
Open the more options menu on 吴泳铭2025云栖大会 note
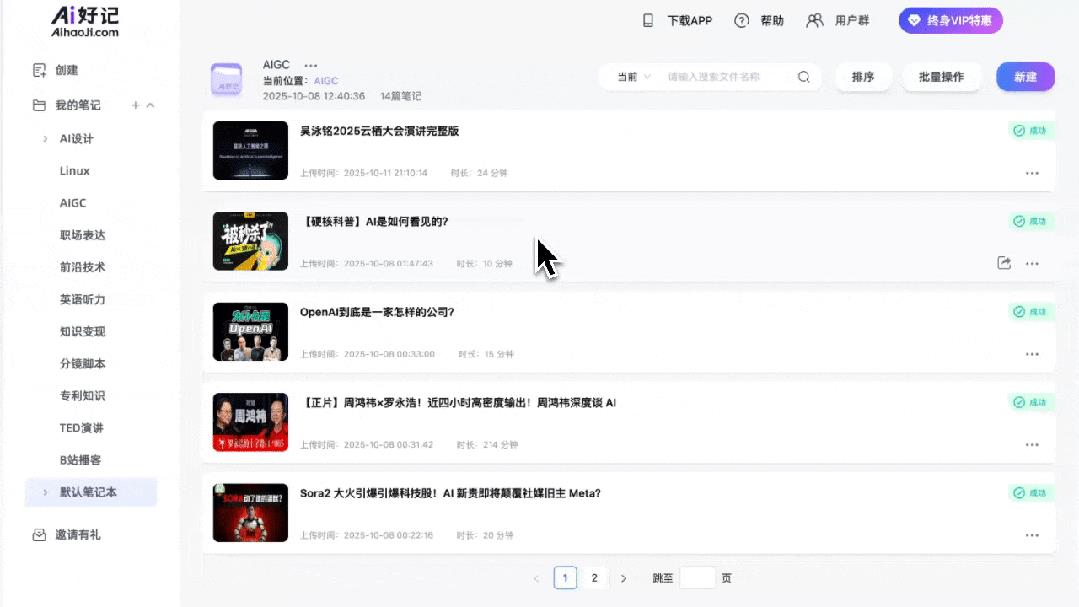coord(1032,173)
